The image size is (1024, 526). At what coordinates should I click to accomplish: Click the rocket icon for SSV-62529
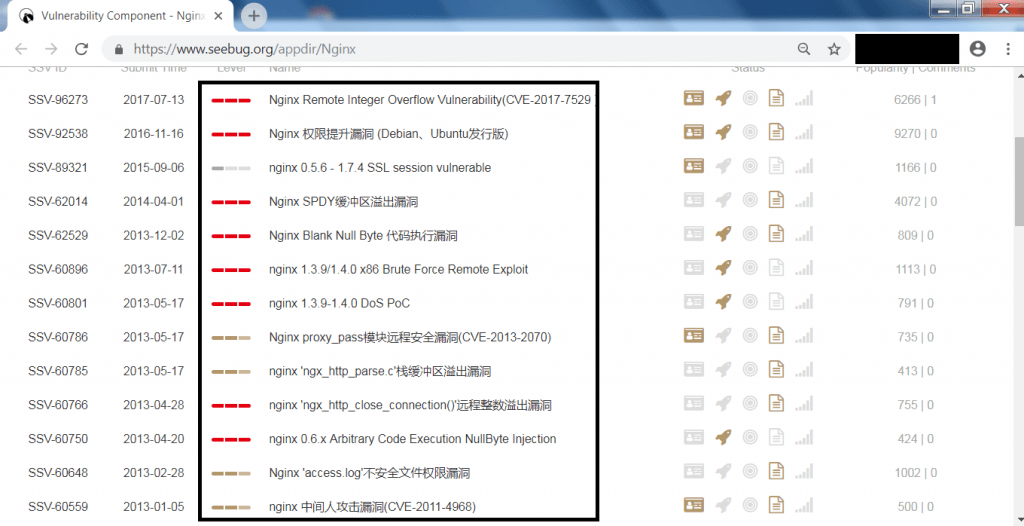click(x=722, y=234)
